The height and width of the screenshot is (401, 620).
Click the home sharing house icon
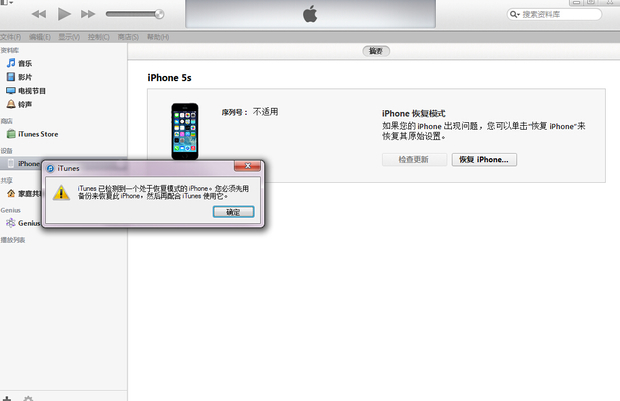[x=11, y=193]
